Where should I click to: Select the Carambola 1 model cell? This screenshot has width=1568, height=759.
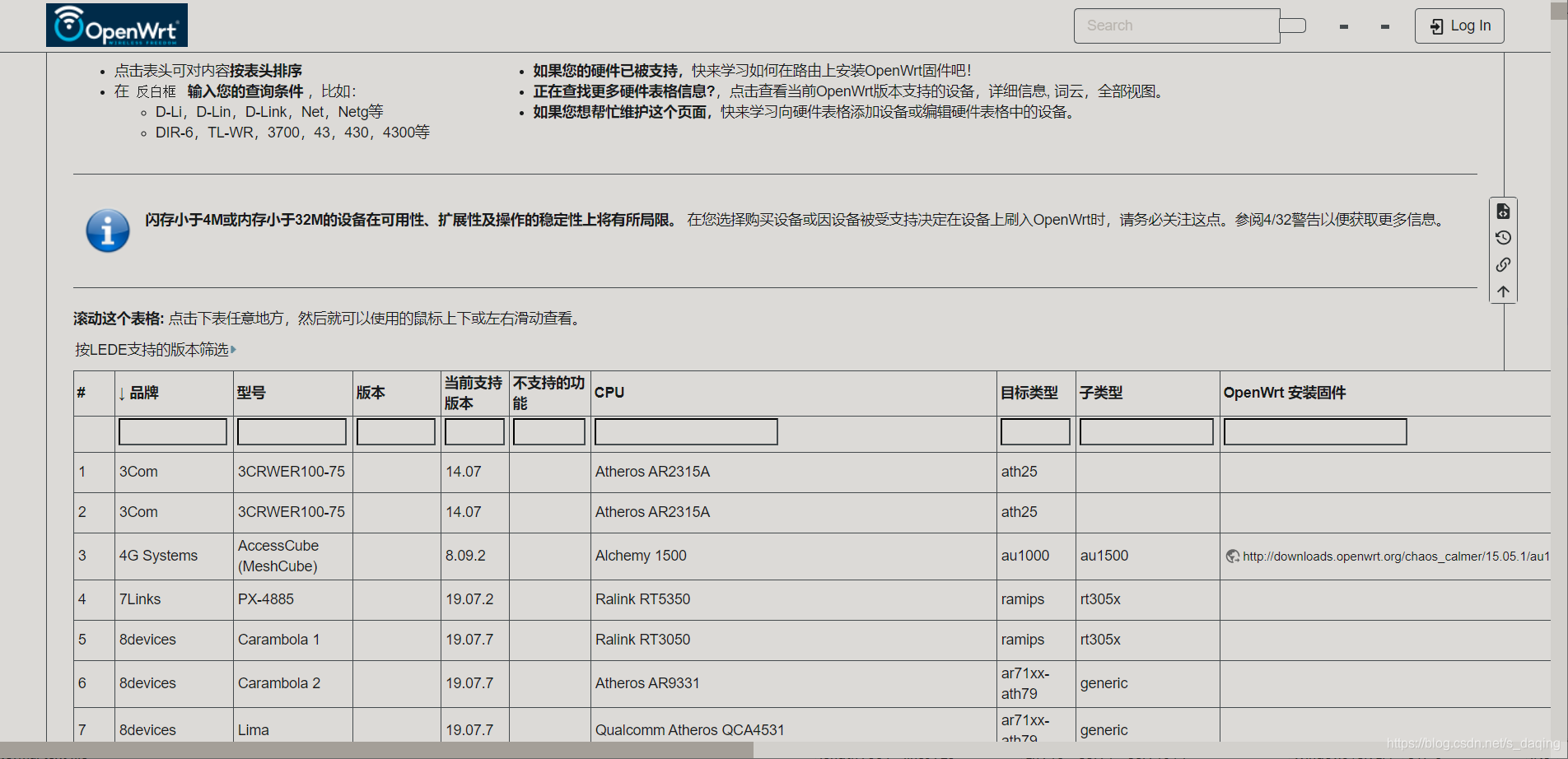(x=293, y=640)
